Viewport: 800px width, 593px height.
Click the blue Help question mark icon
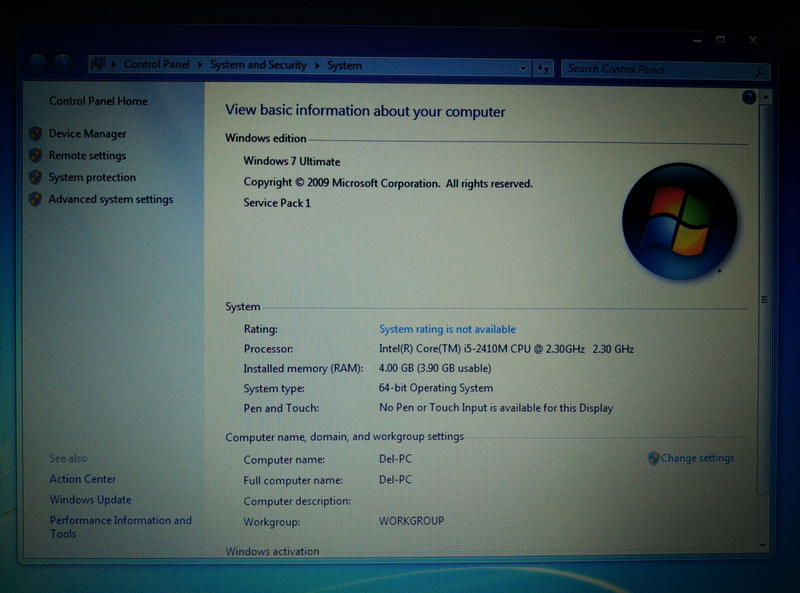tap(748, 97)
